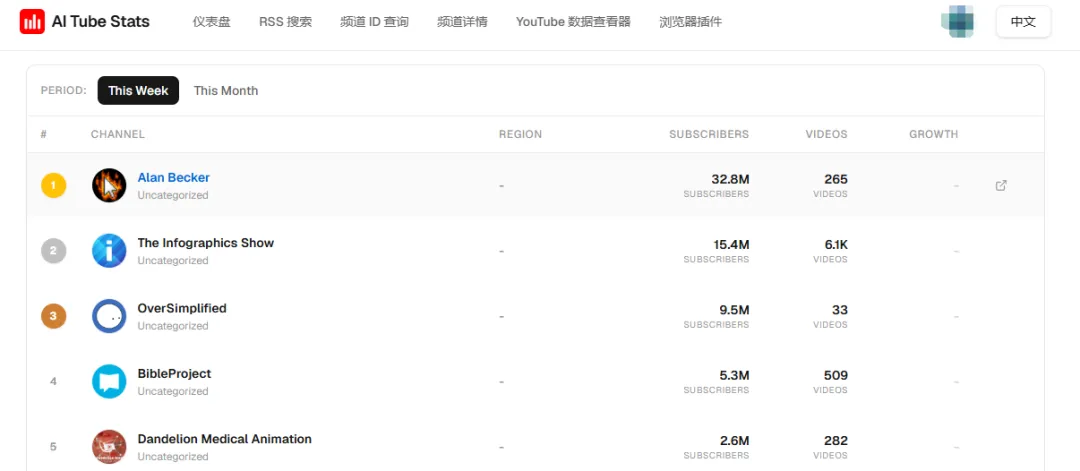Open the Alan Becker channel link
The image size is (1080, 471).
173,178
